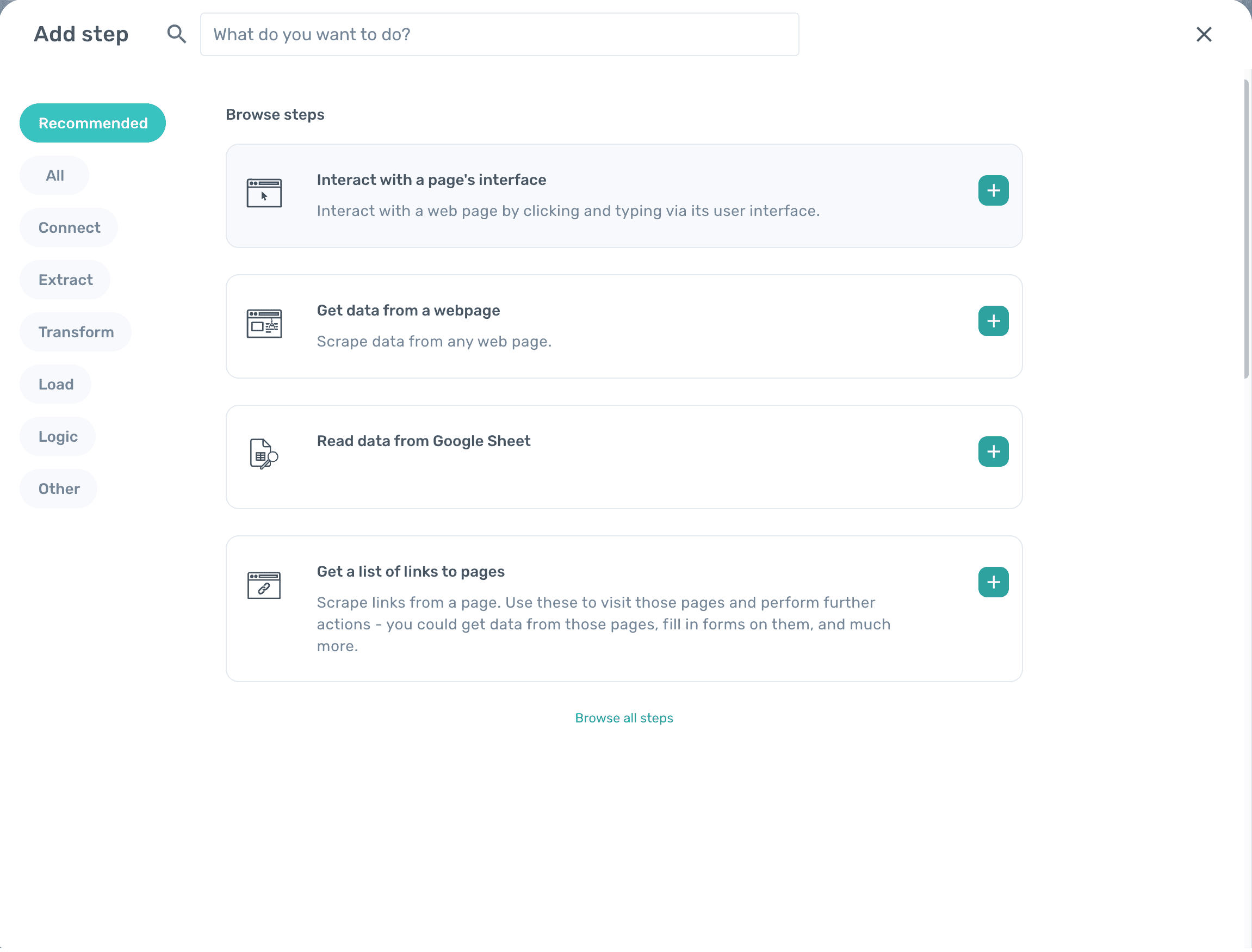1252x952 pixels.
Task: Click the "What do you want to do?" search field
Action: pyautogui.click(x=499, y=35)
